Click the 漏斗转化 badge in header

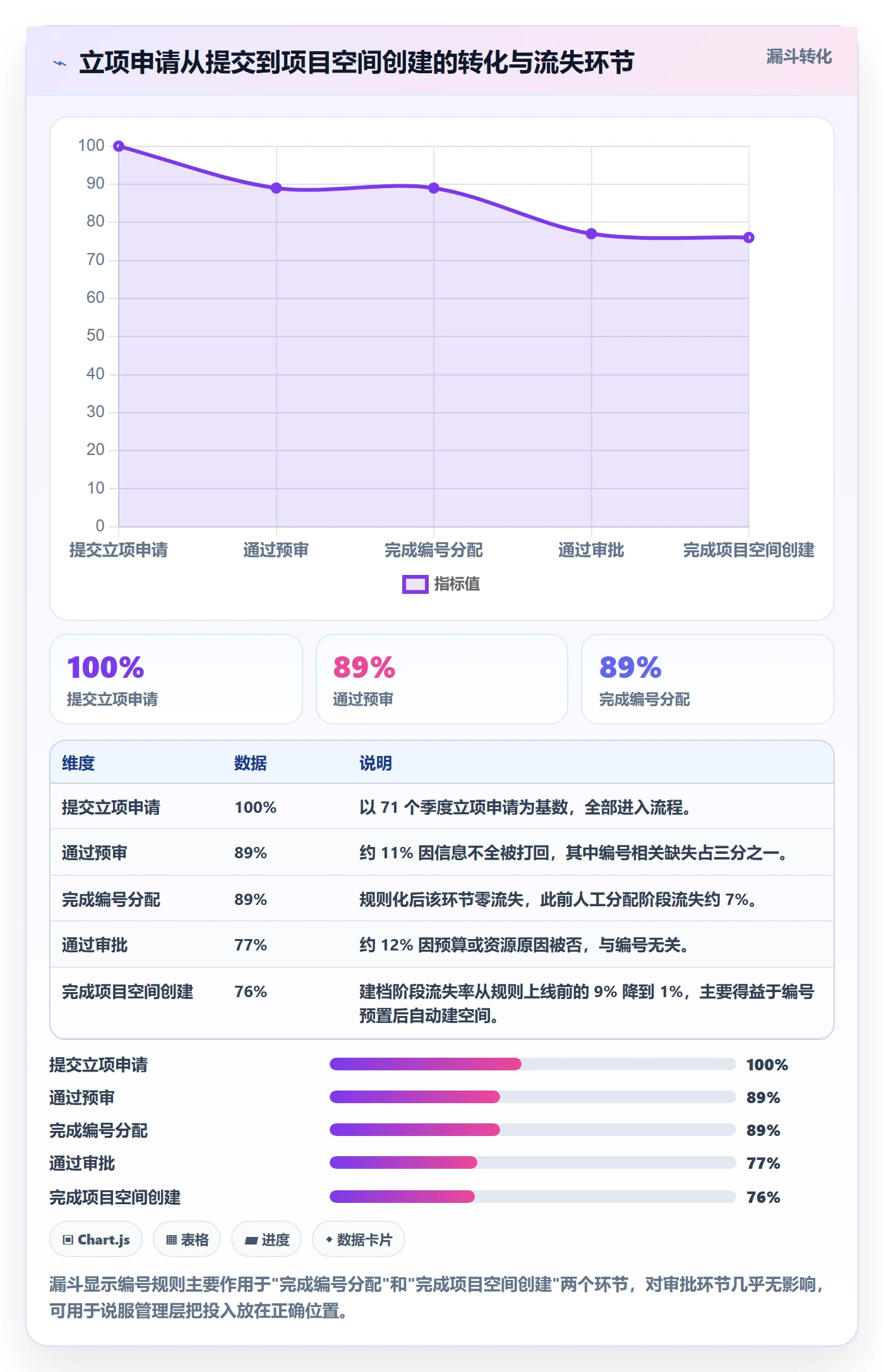pos(799,57)
